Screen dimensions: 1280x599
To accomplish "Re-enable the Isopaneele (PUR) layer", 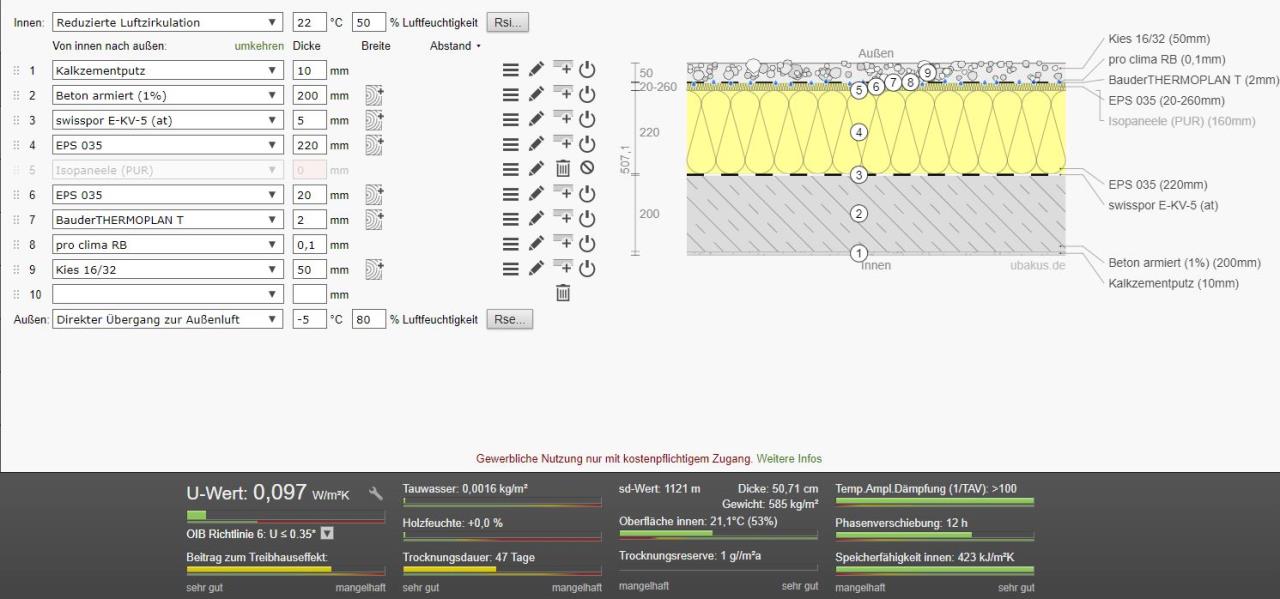I will 587,170.
